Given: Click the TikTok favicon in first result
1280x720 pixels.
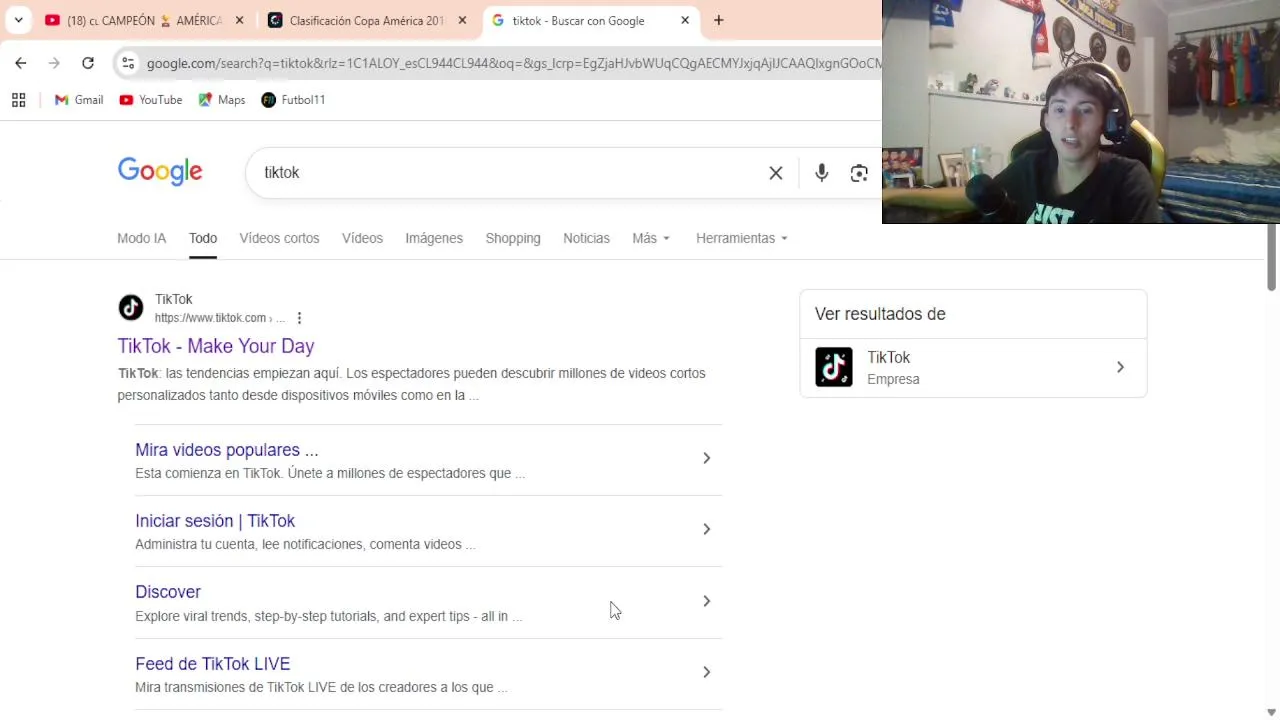Looking at the screenshot, I should [131, 308].
